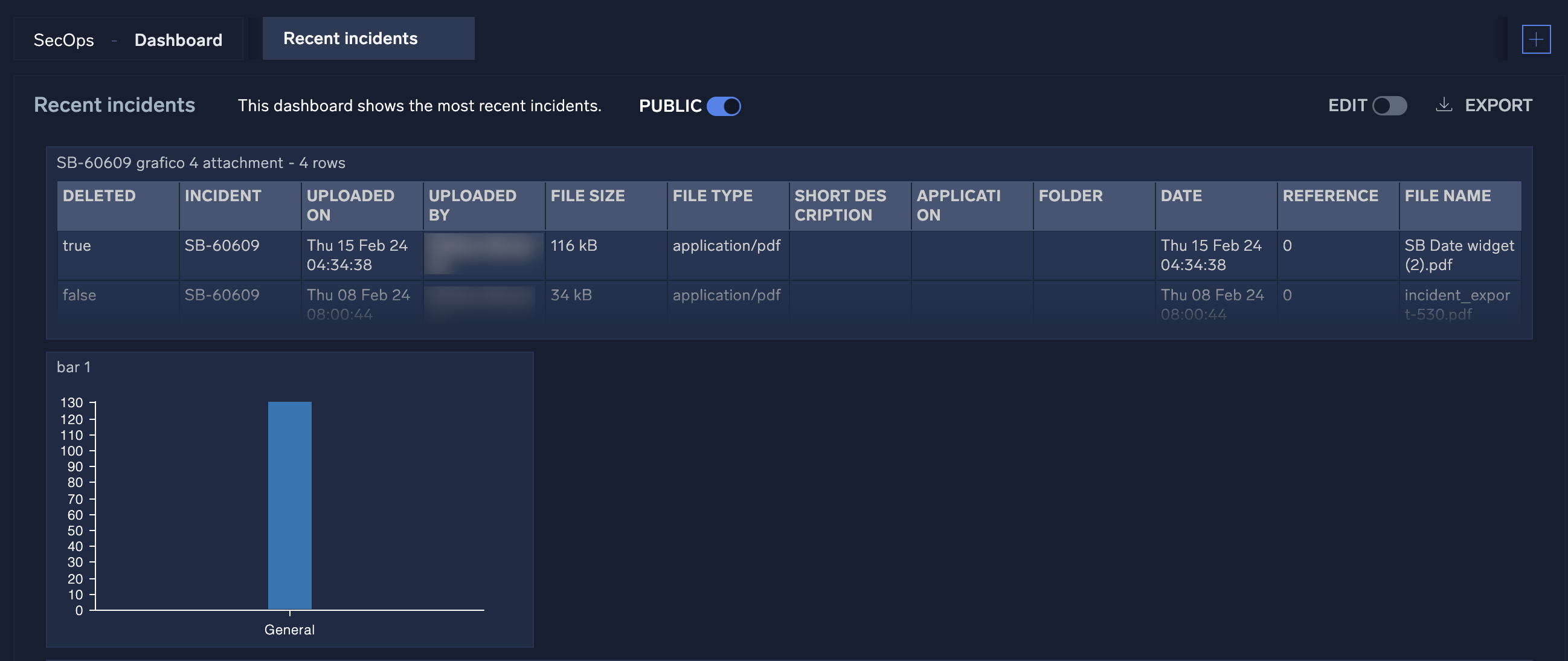Click the plus icon to add dashboard

pyautogui.click(x=1535, y=39)
